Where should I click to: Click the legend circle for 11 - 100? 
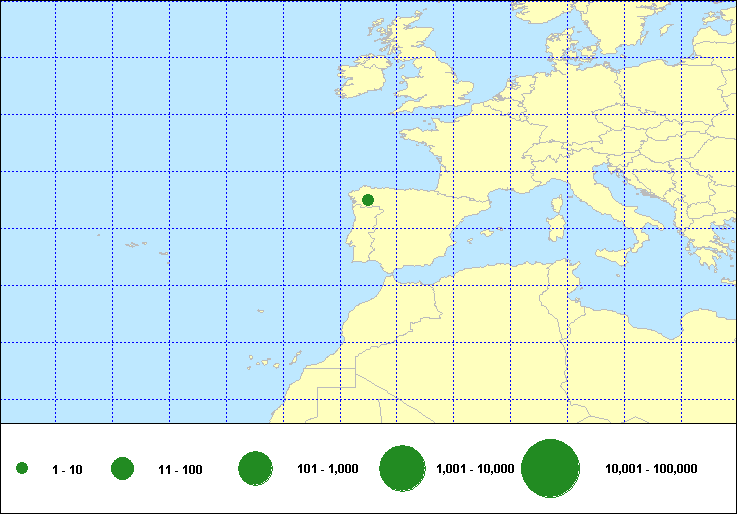[123, 468]
